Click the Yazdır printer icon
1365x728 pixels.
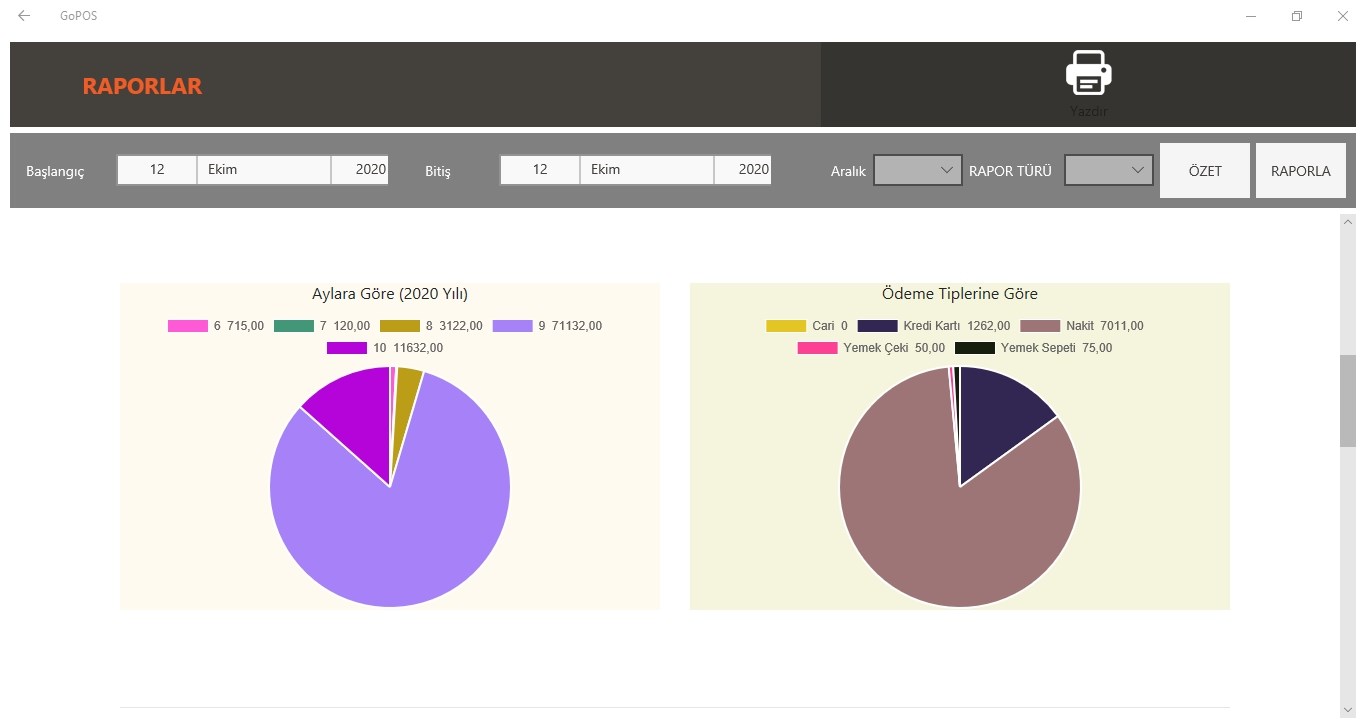1088,73
